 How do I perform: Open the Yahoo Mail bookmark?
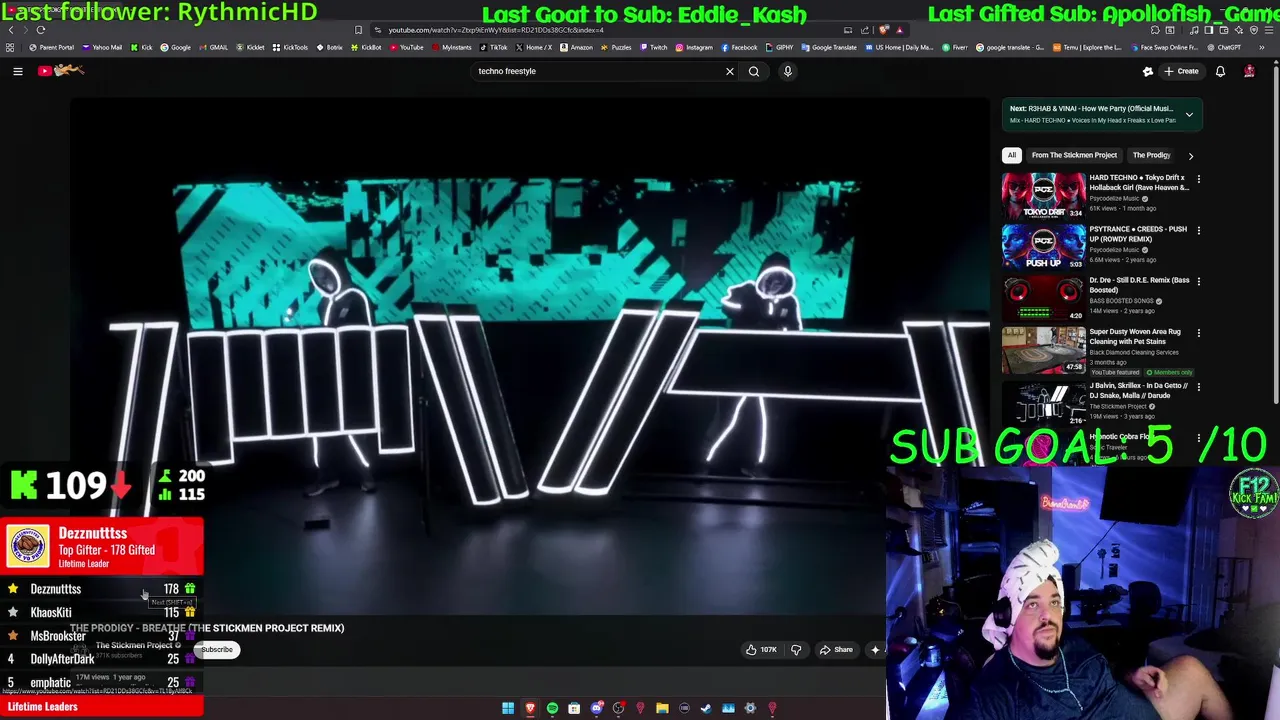[x=102, y=47]
